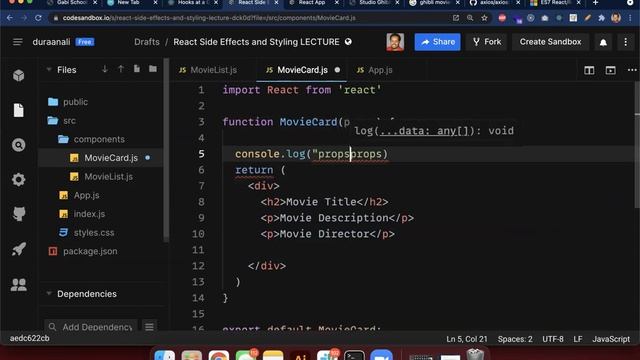Viewport: 640px width, 360px height.
Task: Toggle split editor layout icon
Action: [589, 70]
